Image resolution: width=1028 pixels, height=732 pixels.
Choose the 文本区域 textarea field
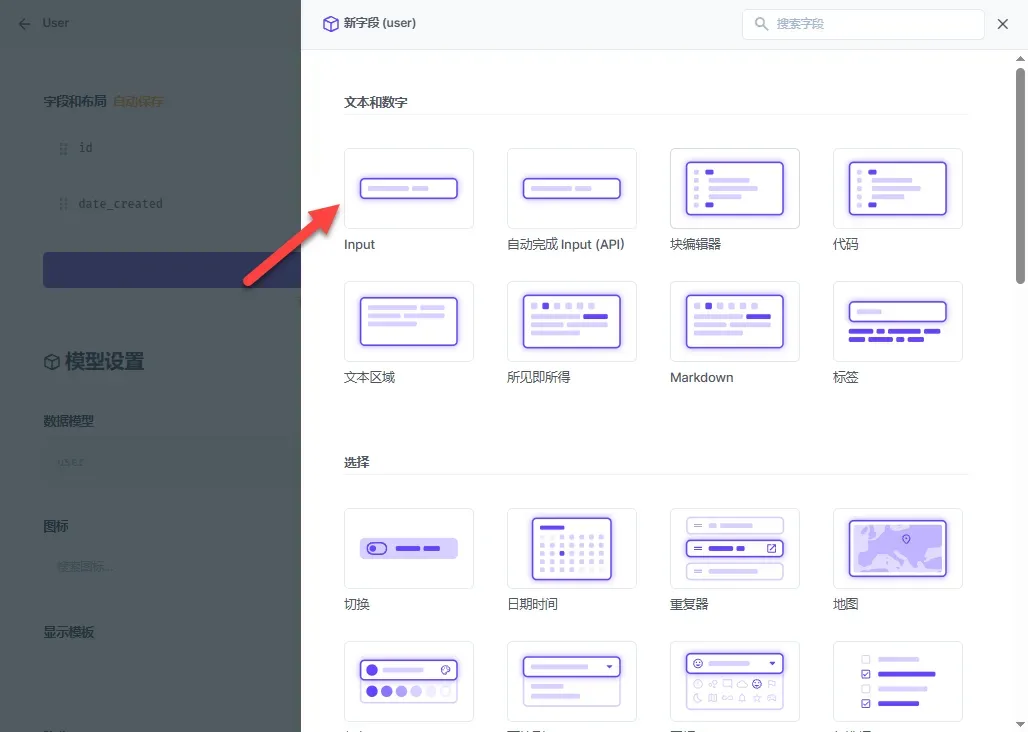[408, 321]
